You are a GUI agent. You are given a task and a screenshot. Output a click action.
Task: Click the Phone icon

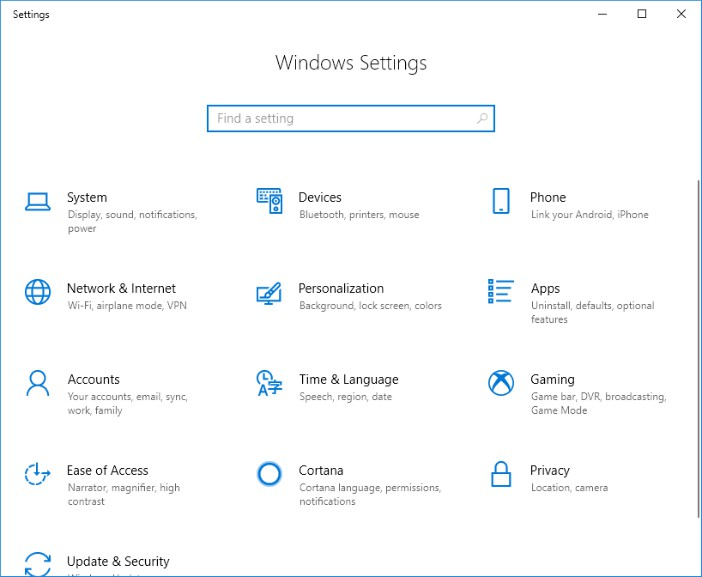pyautogui.click(x=501, y=201)
